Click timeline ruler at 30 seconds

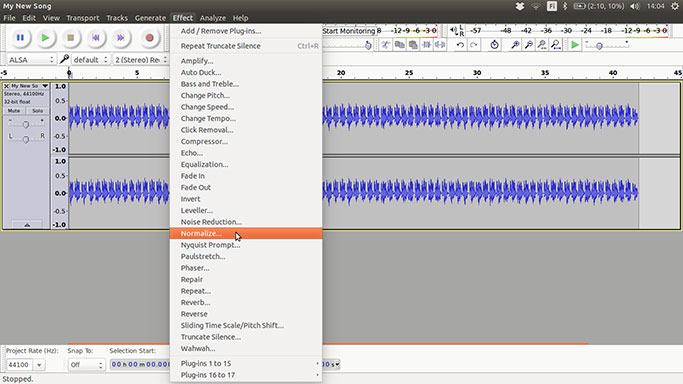click(x=477, y=73)
